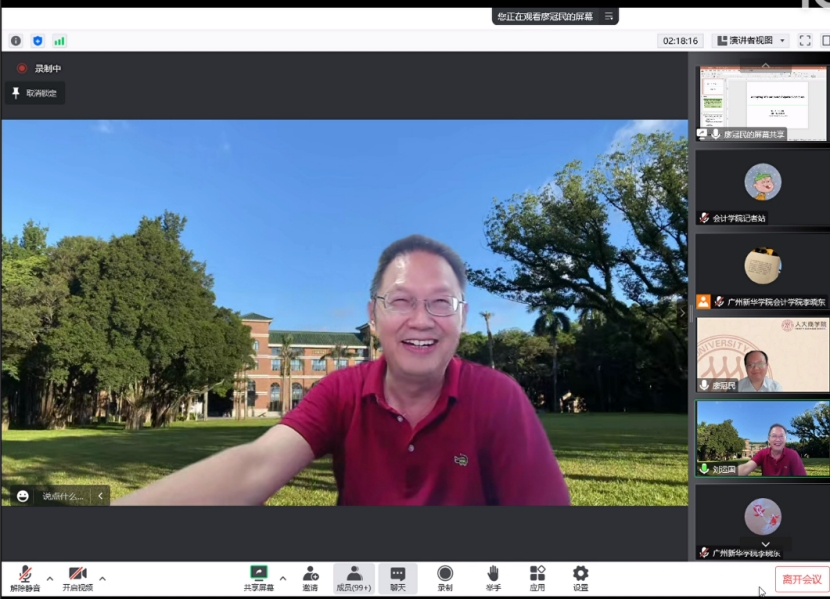Expand share screen options arrow
The image size is (831, 599).
point(283,578)
